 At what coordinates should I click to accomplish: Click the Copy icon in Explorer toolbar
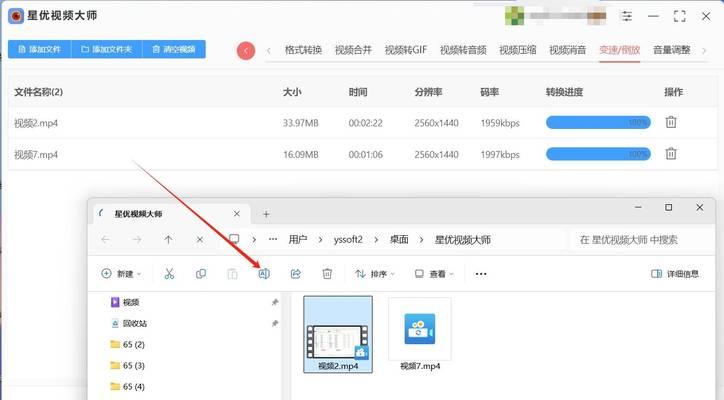coord(201,274)
